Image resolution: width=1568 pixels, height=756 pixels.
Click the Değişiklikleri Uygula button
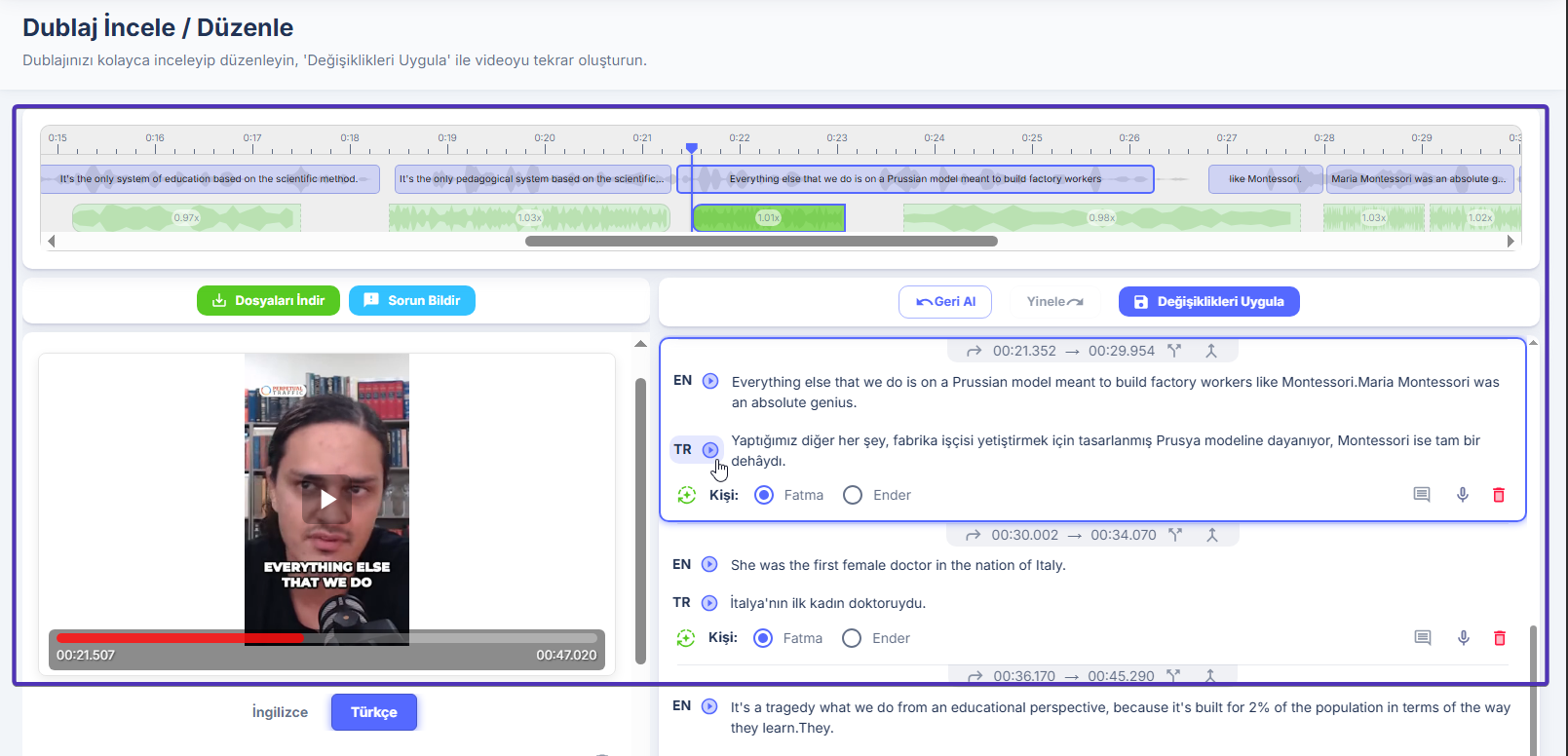[x=1208, y=302]
